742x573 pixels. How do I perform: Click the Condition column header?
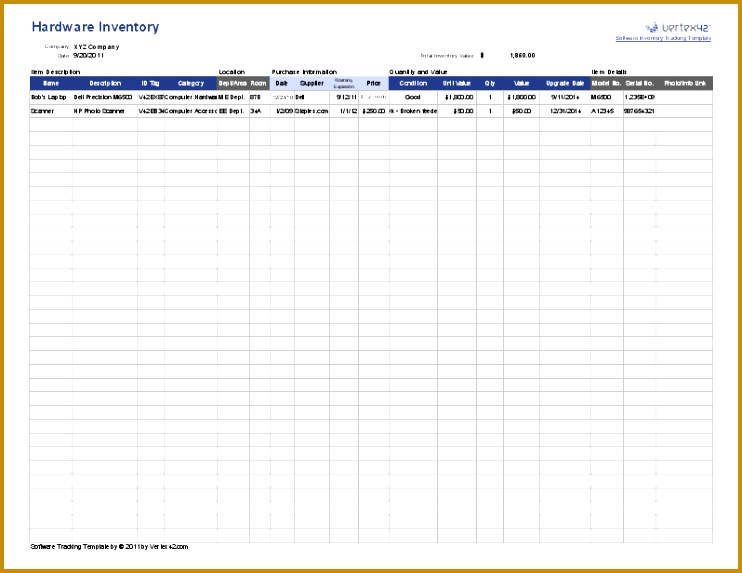point(413,83)
